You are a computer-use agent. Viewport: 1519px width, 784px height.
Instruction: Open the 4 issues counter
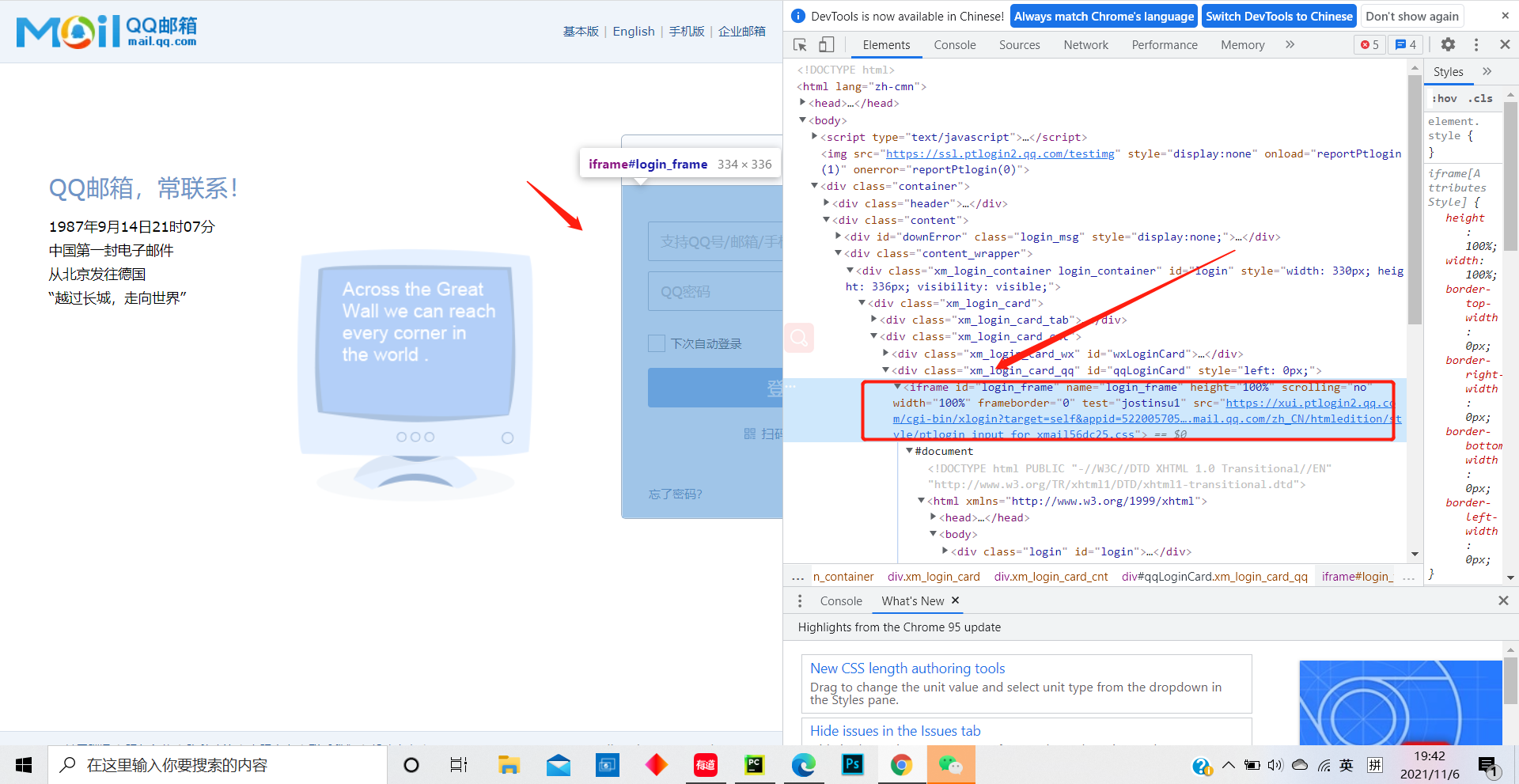(x=1406, y=45)
